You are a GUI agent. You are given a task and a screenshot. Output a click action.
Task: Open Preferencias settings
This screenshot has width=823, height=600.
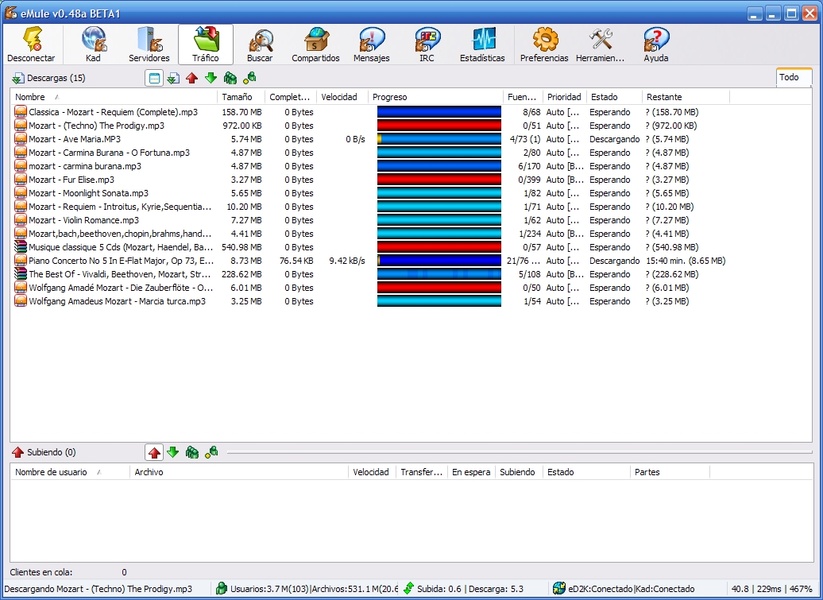[x=544, y=45]
